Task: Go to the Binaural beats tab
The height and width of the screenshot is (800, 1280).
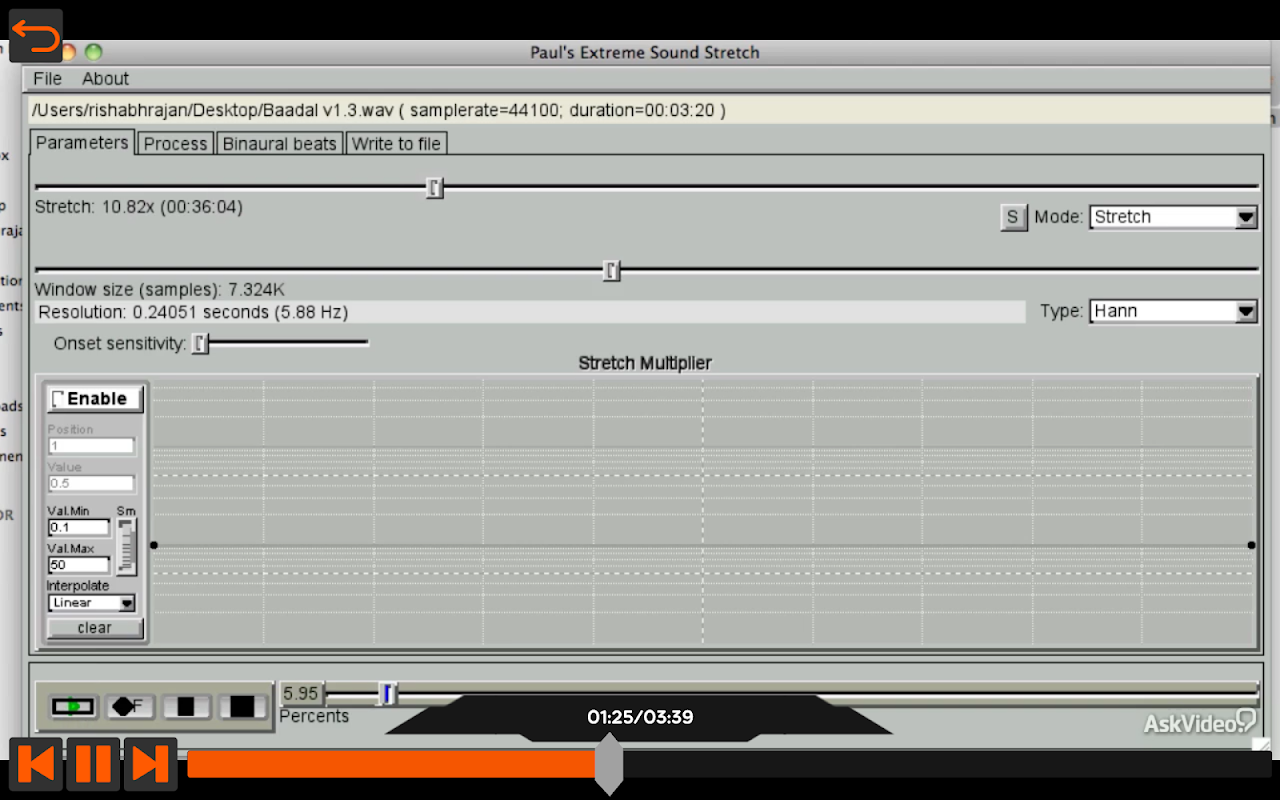Action: point(280,144)
